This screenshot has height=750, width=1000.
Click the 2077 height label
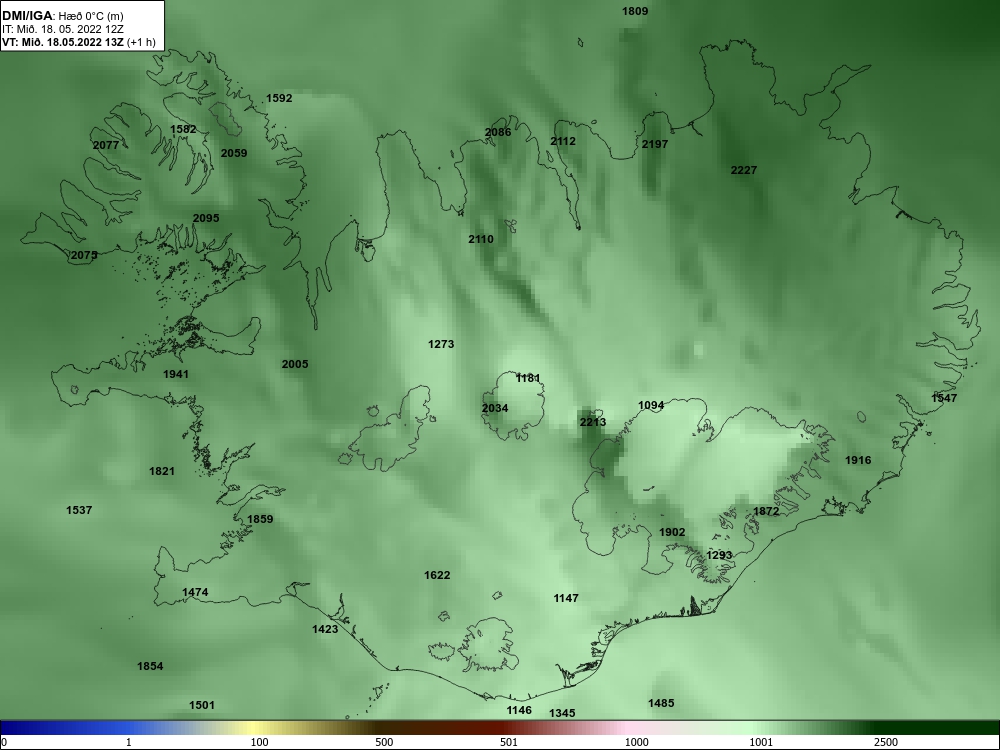pyautogui.click(x=106, y=145)
